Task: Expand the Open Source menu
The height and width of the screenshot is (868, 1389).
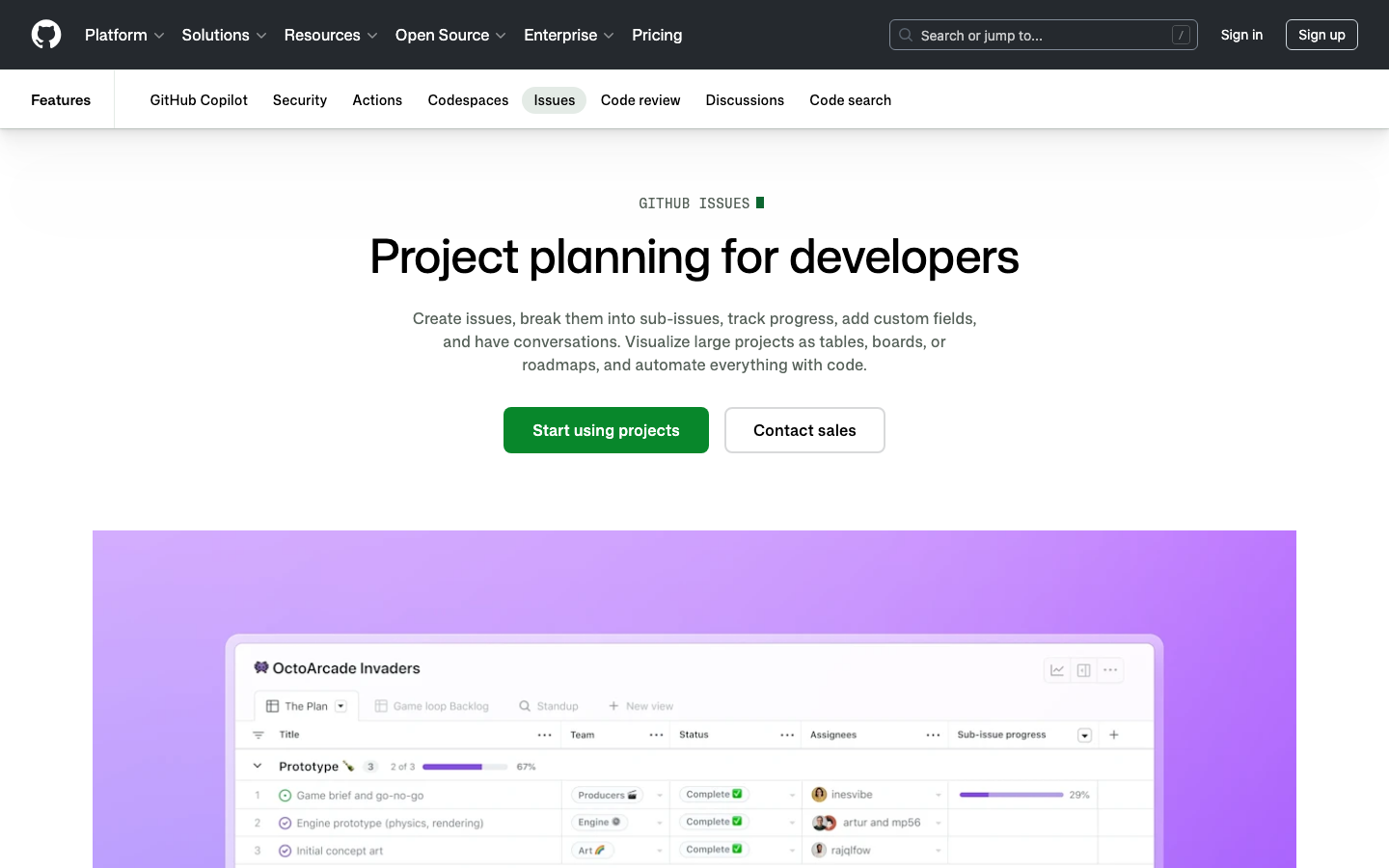Action: coord(450,35)
